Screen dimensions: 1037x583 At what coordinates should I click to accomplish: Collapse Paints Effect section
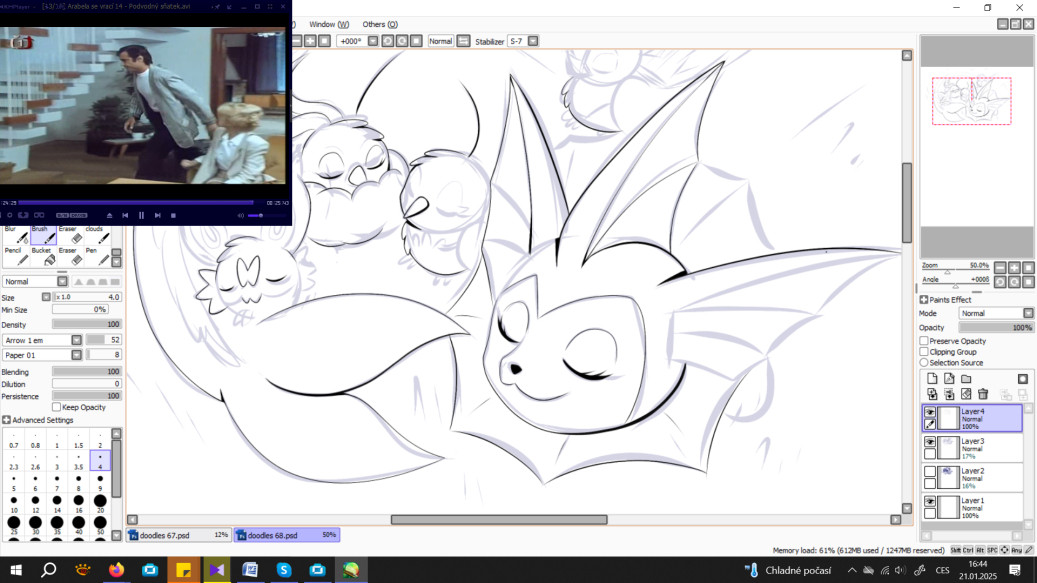[x=924, y=299]
